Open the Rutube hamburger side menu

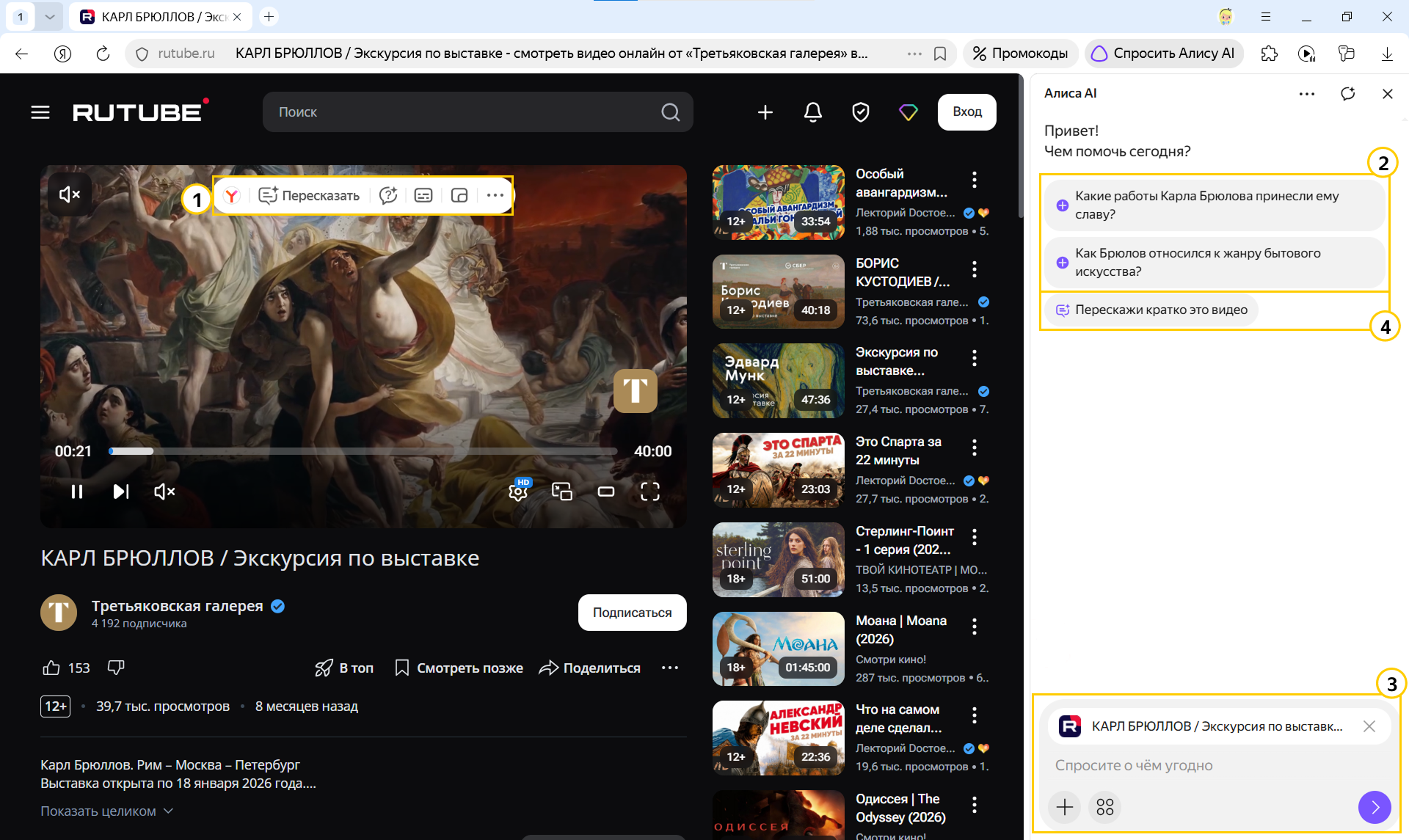coord(40,112)
